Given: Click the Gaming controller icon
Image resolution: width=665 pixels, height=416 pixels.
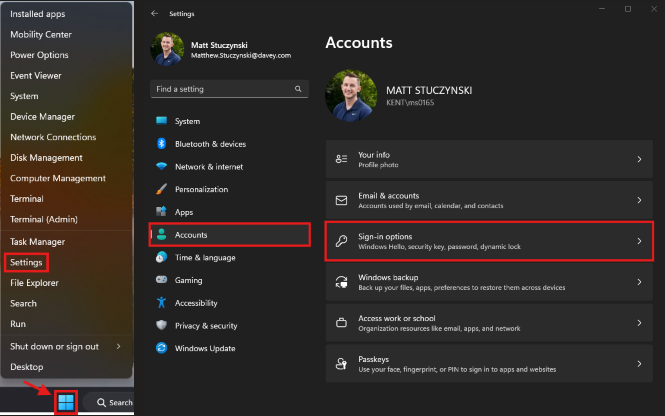Looking at the screenshot, I should pos(162,280).
